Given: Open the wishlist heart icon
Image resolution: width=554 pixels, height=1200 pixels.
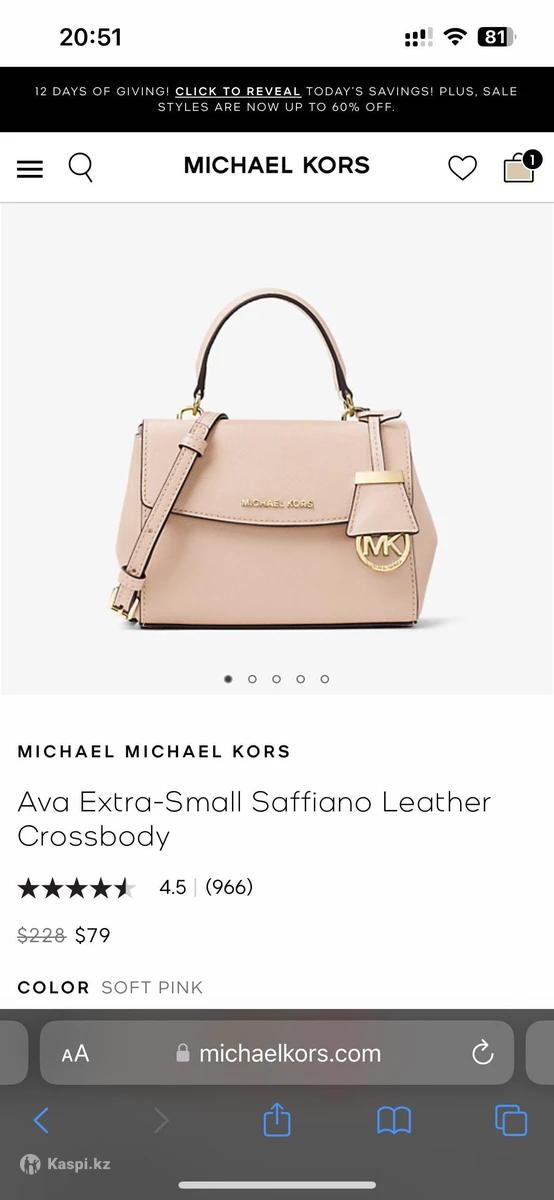Looking at the screenshot, I should (462, 168).
